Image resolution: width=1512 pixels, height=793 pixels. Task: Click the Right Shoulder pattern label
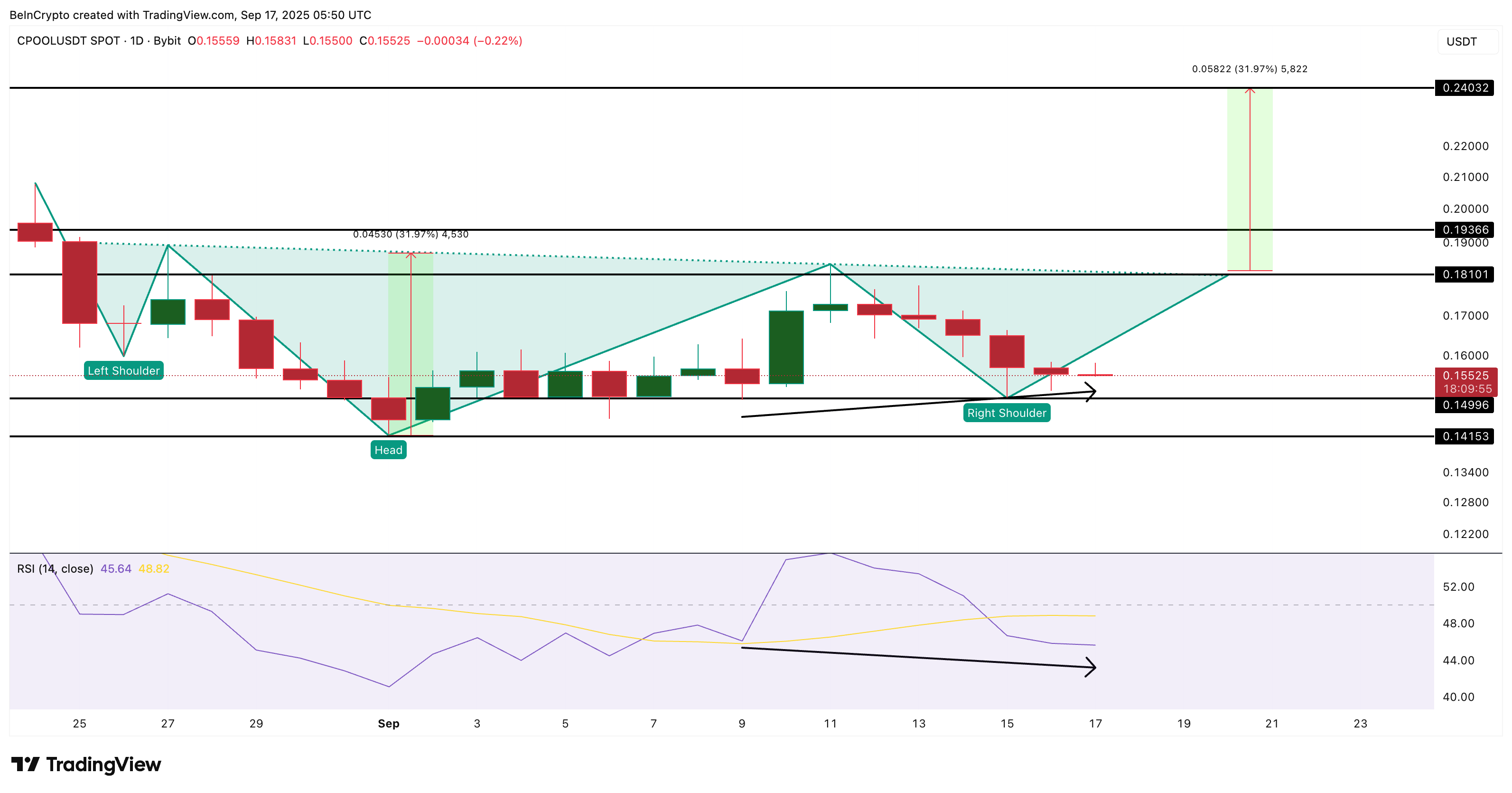[1006, 413]
